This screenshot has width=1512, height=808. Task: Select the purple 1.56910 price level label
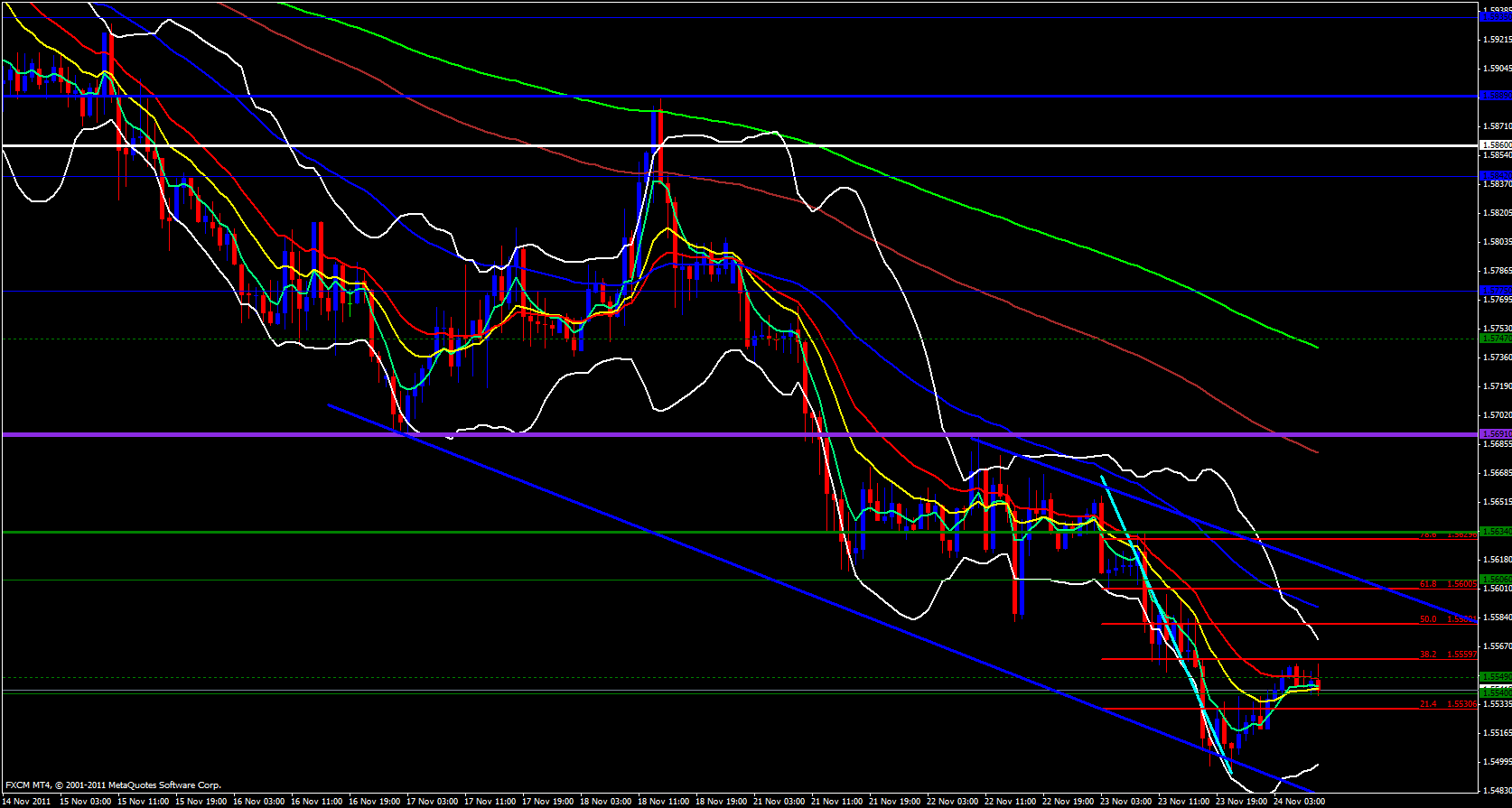point(1495,434)
